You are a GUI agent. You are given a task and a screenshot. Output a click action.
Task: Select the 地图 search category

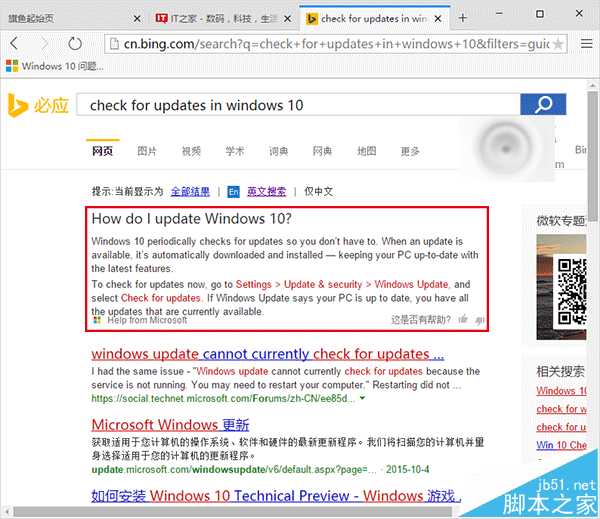(367, 151)
